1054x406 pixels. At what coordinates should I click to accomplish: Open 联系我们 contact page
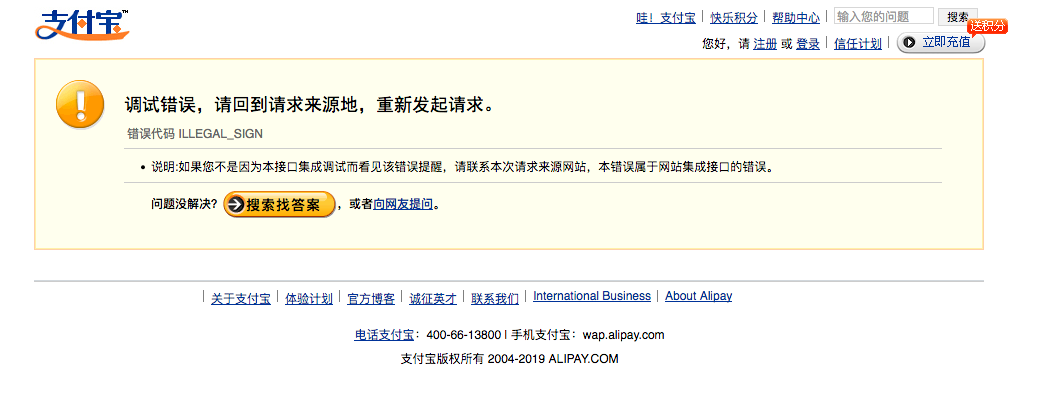495,298
